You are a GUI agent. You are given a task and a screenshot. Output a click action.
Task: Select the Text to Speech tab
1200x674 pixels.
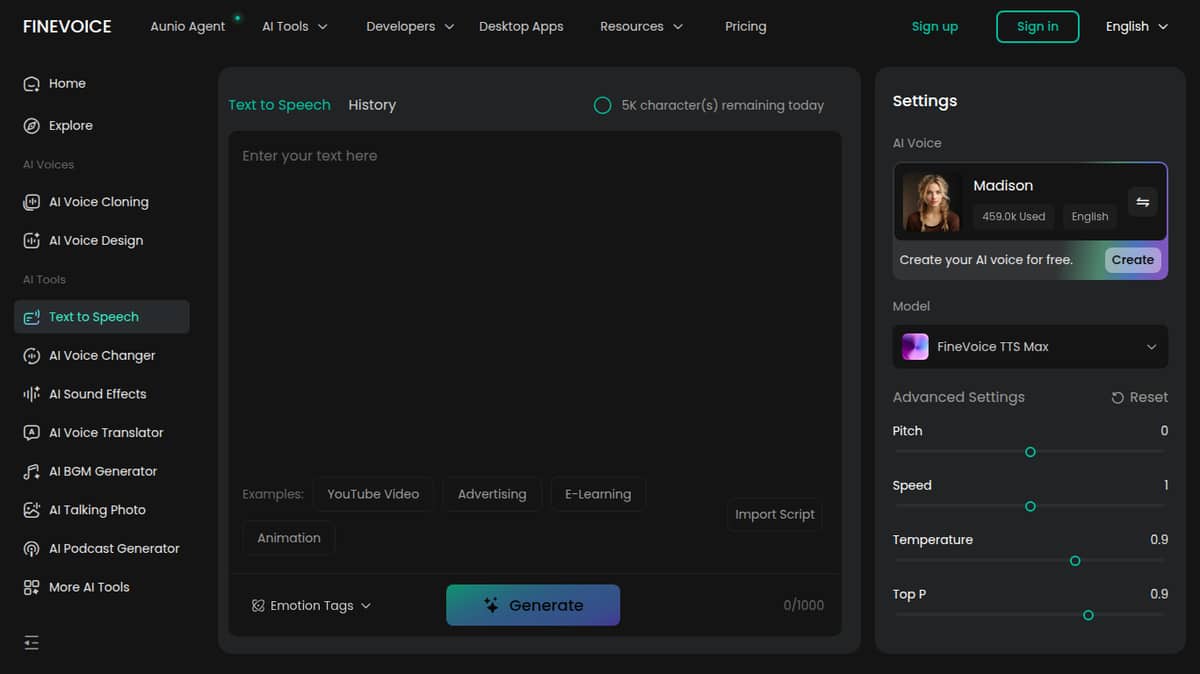pyautogui.click(x=279, y=105)
